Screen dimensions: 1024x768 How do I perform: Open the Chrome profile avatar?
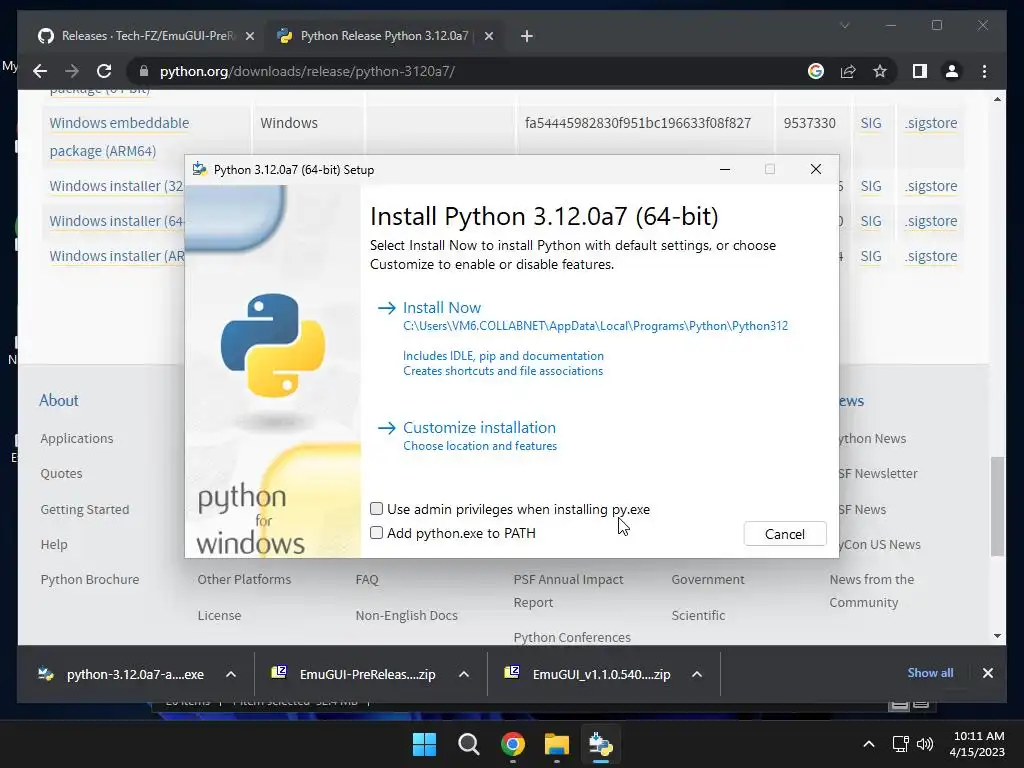(x=952, y=71)
